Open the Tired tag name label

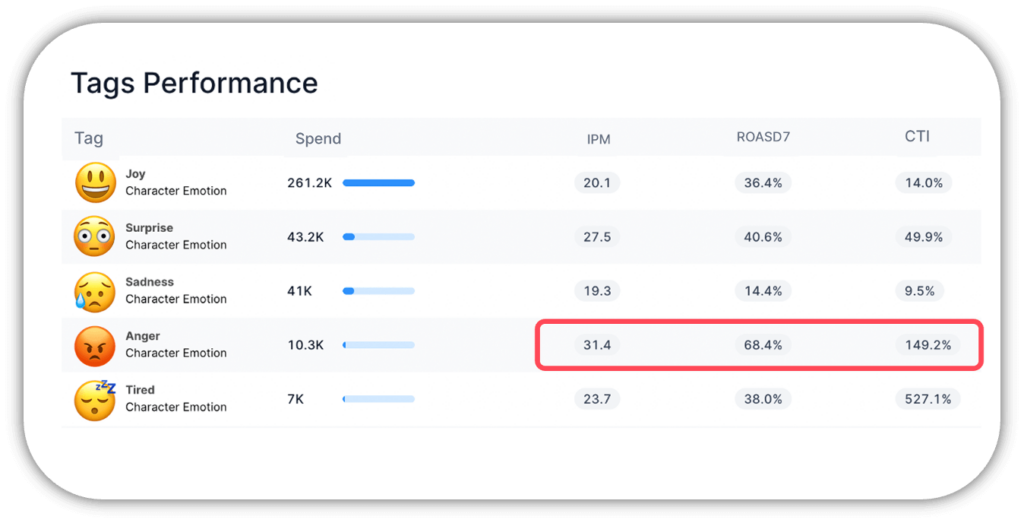(140, 390)
